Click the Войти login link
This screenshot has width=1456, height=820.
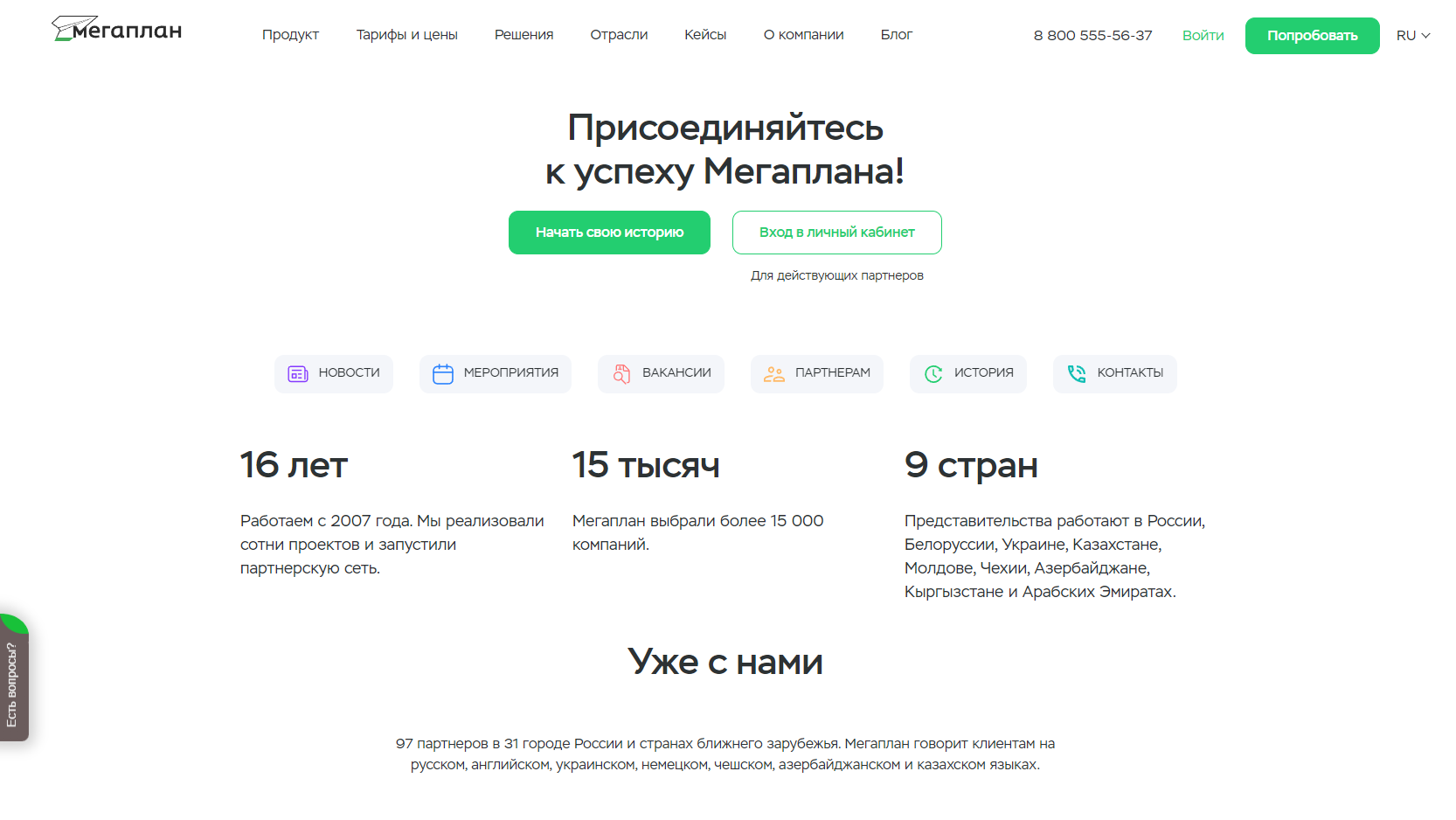[1203, 36]
